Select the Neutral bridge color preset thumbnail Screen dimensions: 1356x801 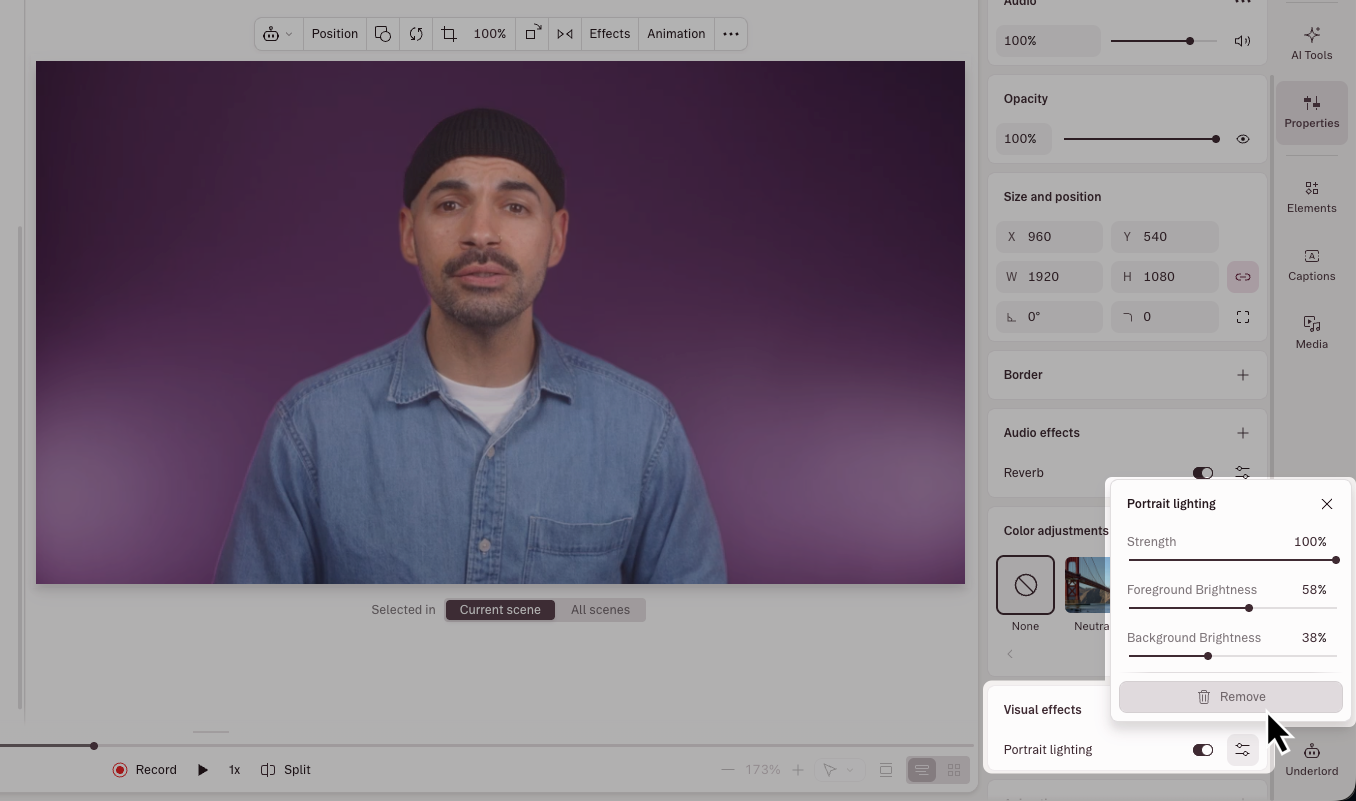(1087, 585)
